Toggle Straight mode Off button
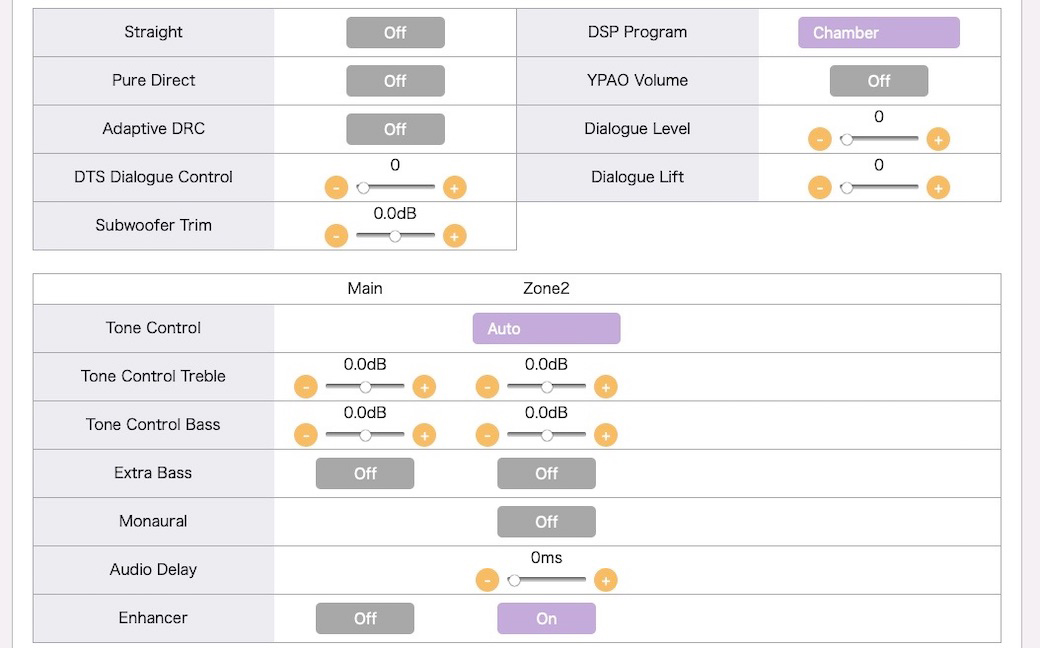Viewport: 1040px width, 648px height. 395,32
